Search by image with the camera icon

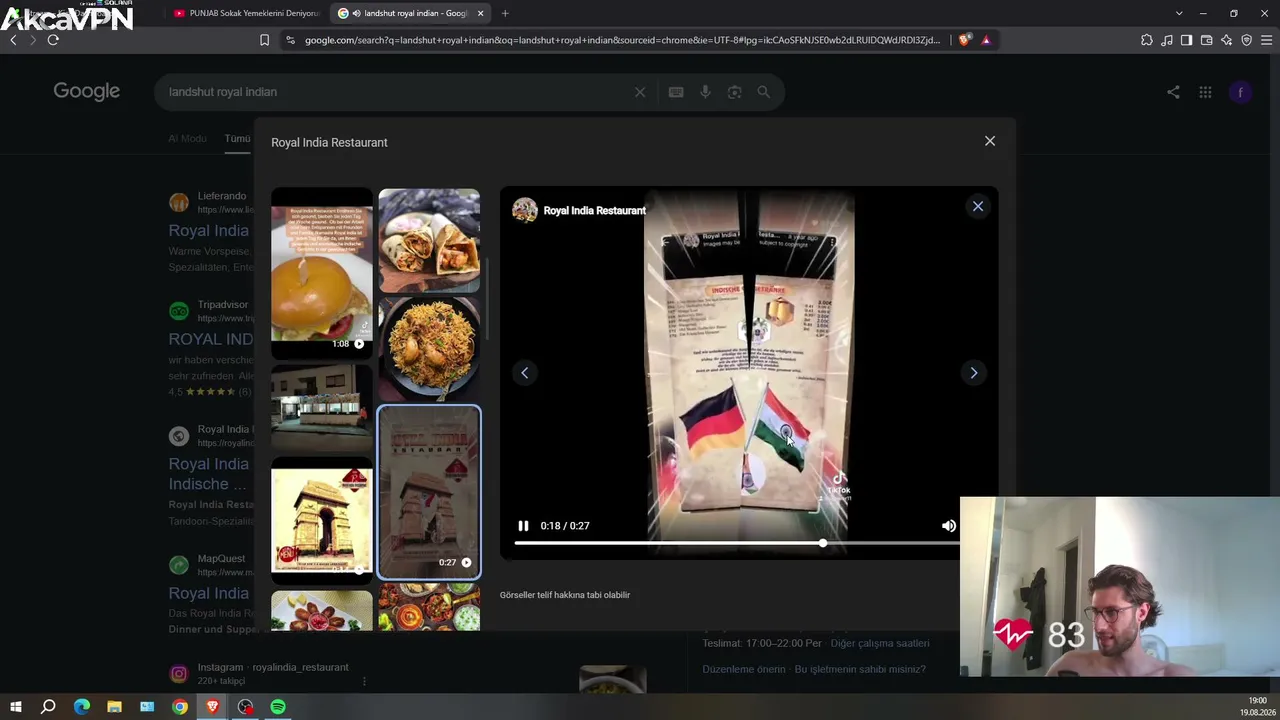(x=735, y=92)
